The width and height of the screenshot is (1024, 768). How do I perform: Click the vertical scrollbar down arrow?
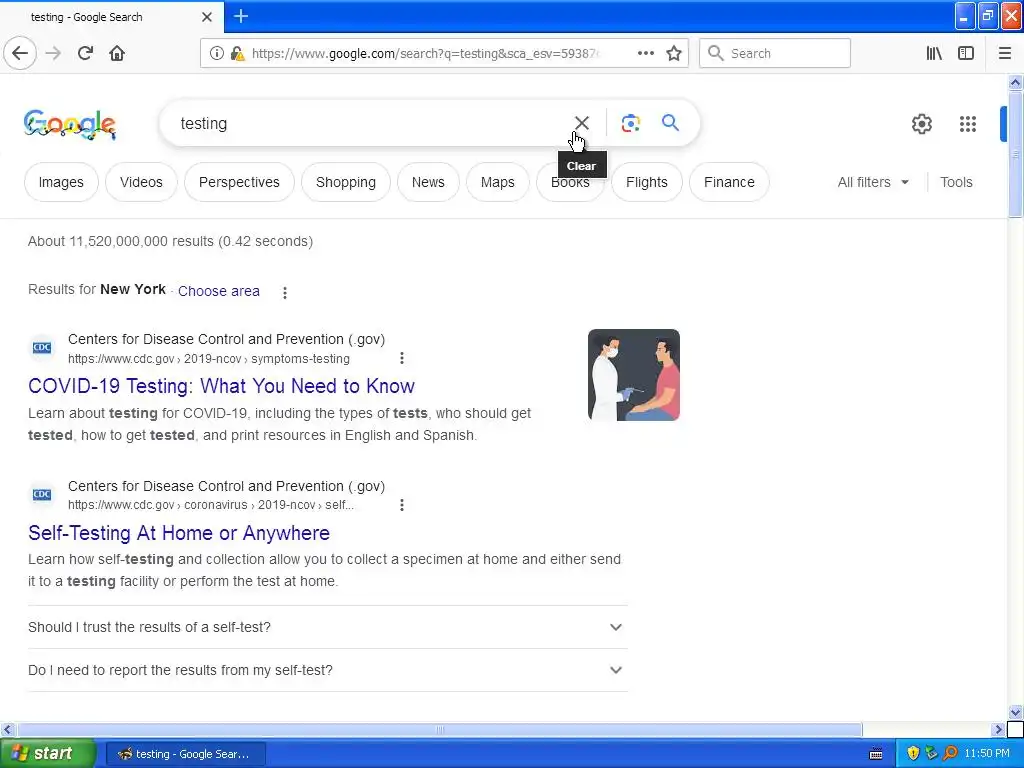click(1015, 712)
